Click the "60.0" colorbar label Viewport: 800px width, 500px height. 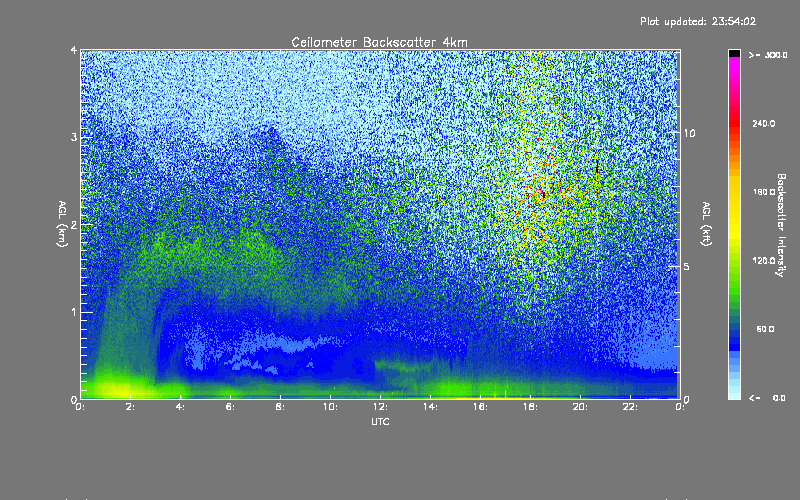coord(765,329)
